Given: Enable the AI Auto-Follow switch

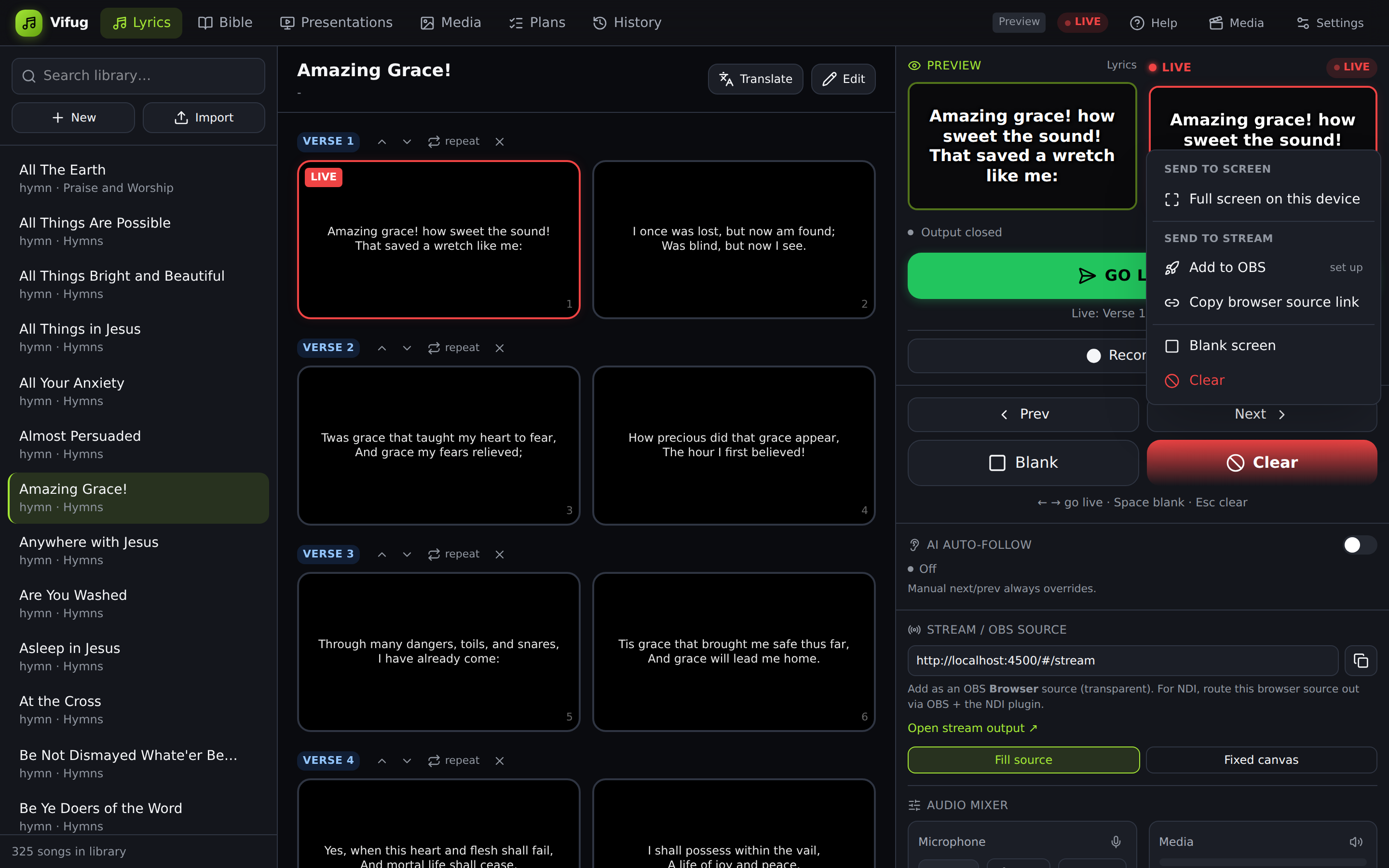Looking at the screenshot, I should click(x=1359, y=545).
